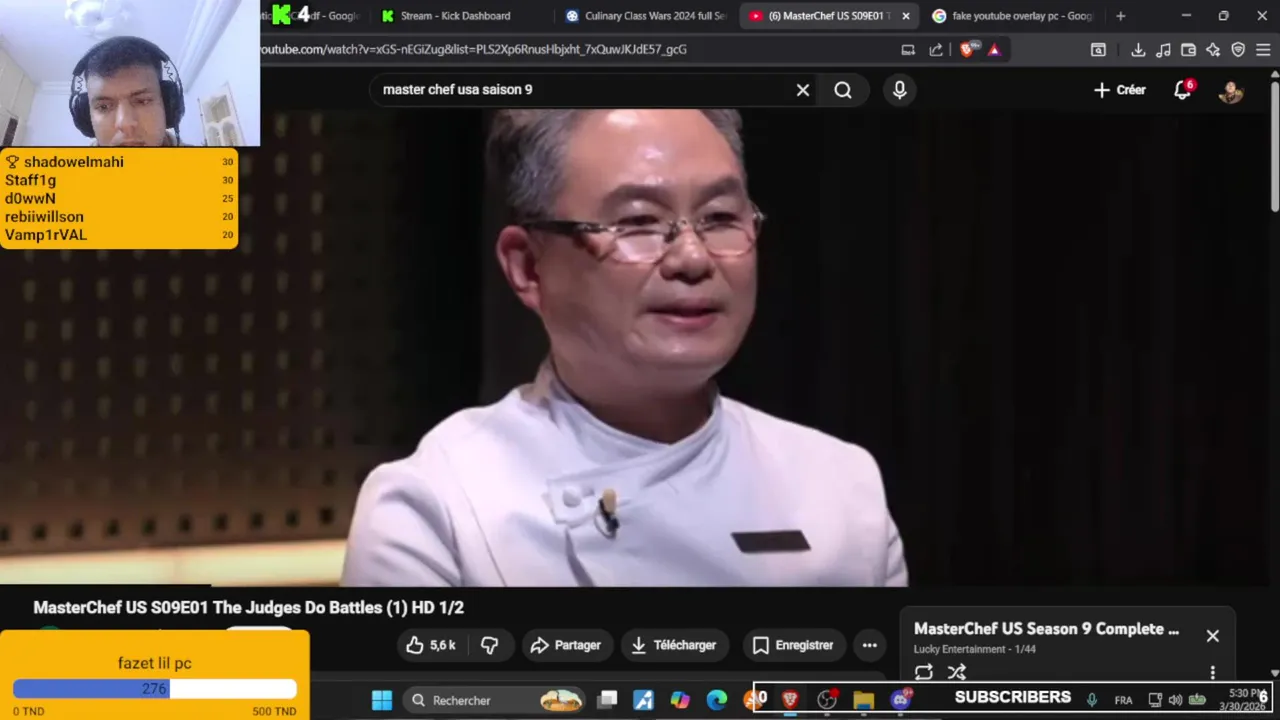Click Enregistrer to save the video
Viewport: 1280px width, 720px height.
tap(793, 645)
